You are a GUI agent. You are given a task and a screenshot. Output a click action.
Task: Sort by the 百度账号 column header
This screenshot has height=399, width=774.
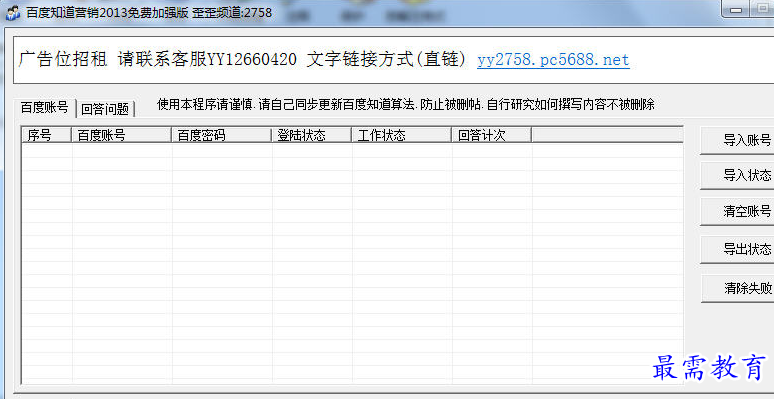(x=121, y=135)
